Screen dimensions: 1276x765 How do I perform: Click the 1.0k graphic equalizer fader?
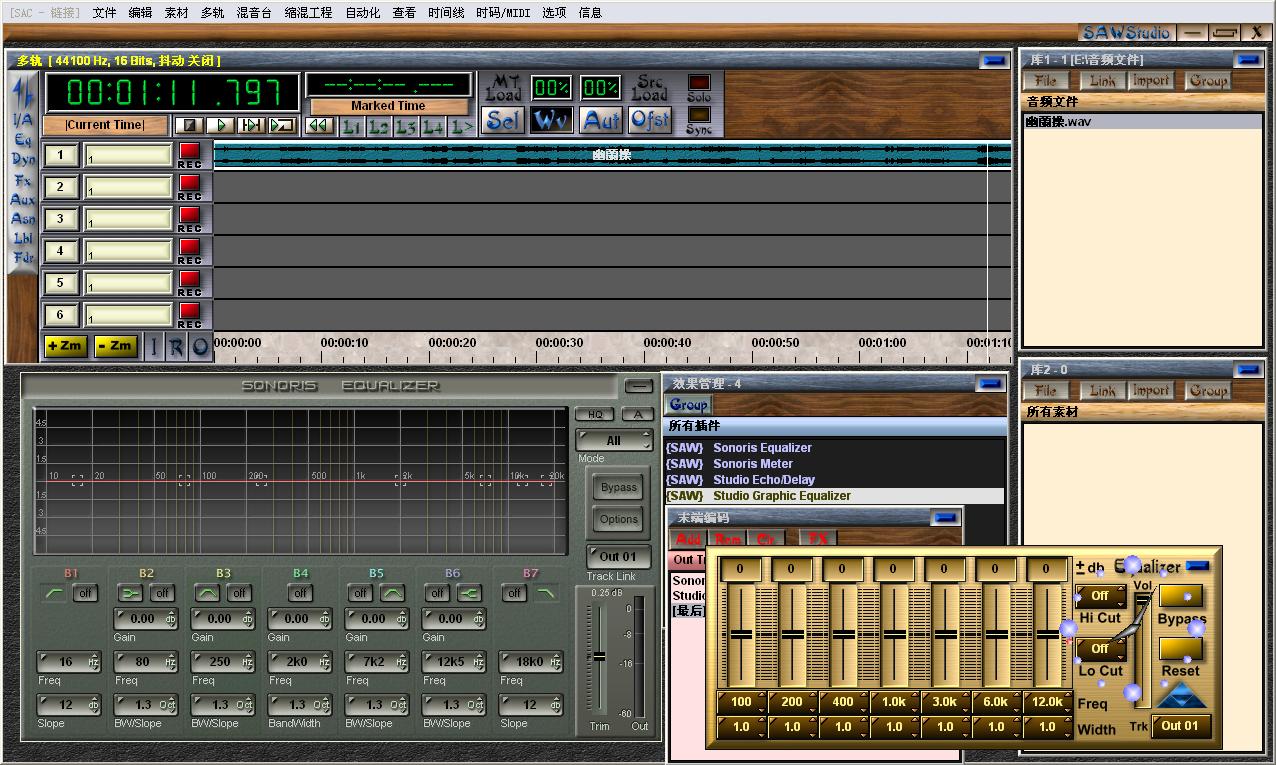tap(894, 635)
